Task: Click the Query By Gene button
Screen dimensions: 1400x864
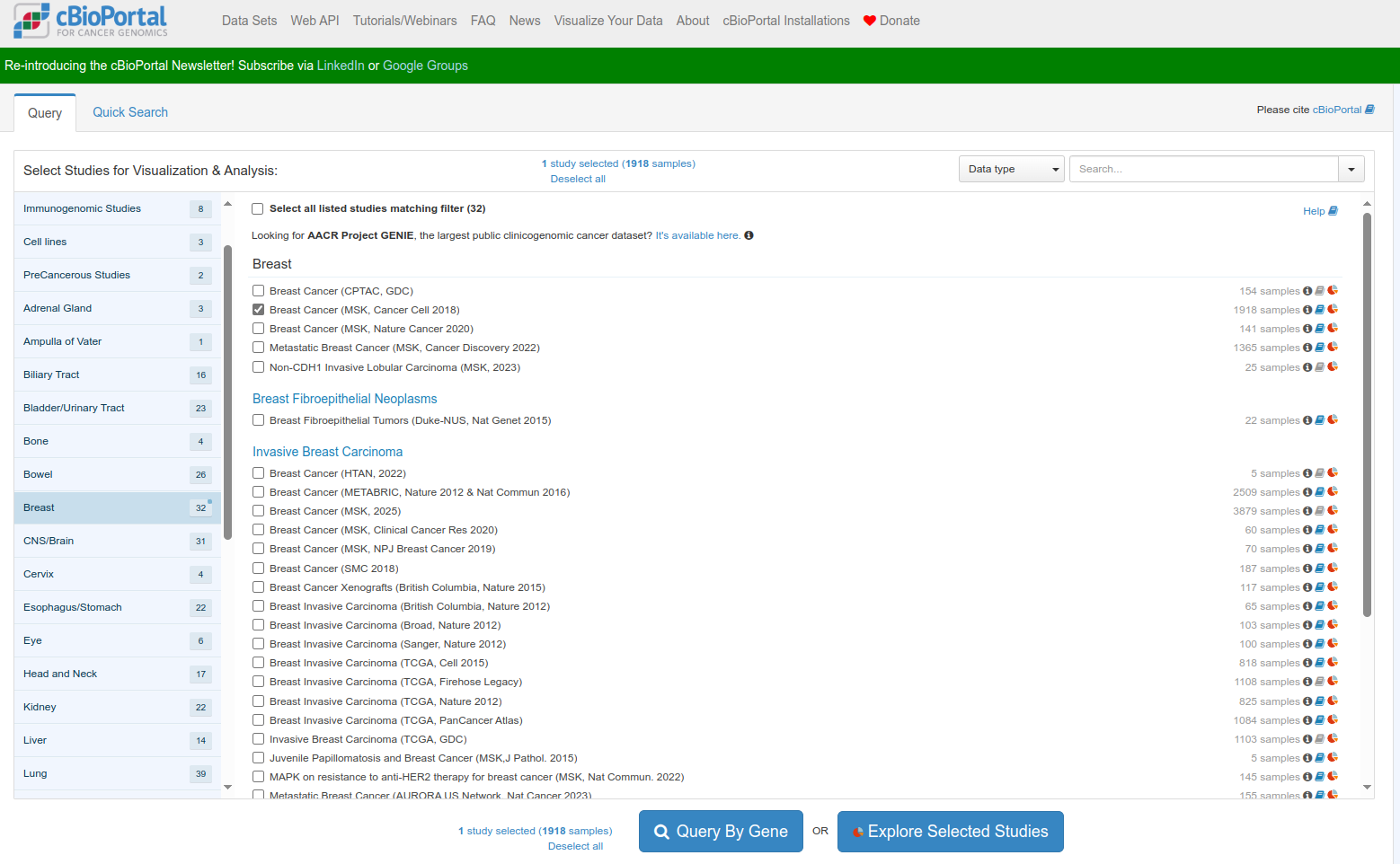Action: coord(721,832)
